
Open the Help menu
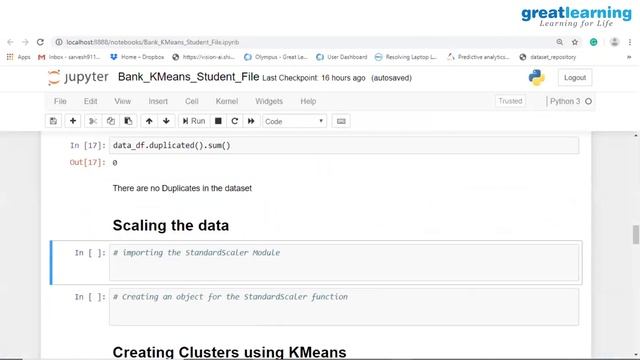308,101
